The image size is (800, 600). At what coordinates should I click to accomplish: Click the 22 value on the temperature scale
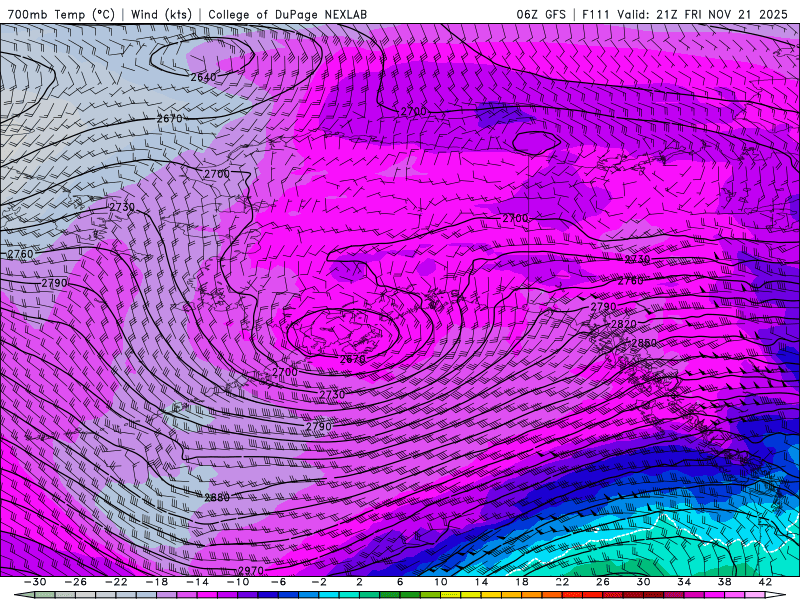coord(562,582)
